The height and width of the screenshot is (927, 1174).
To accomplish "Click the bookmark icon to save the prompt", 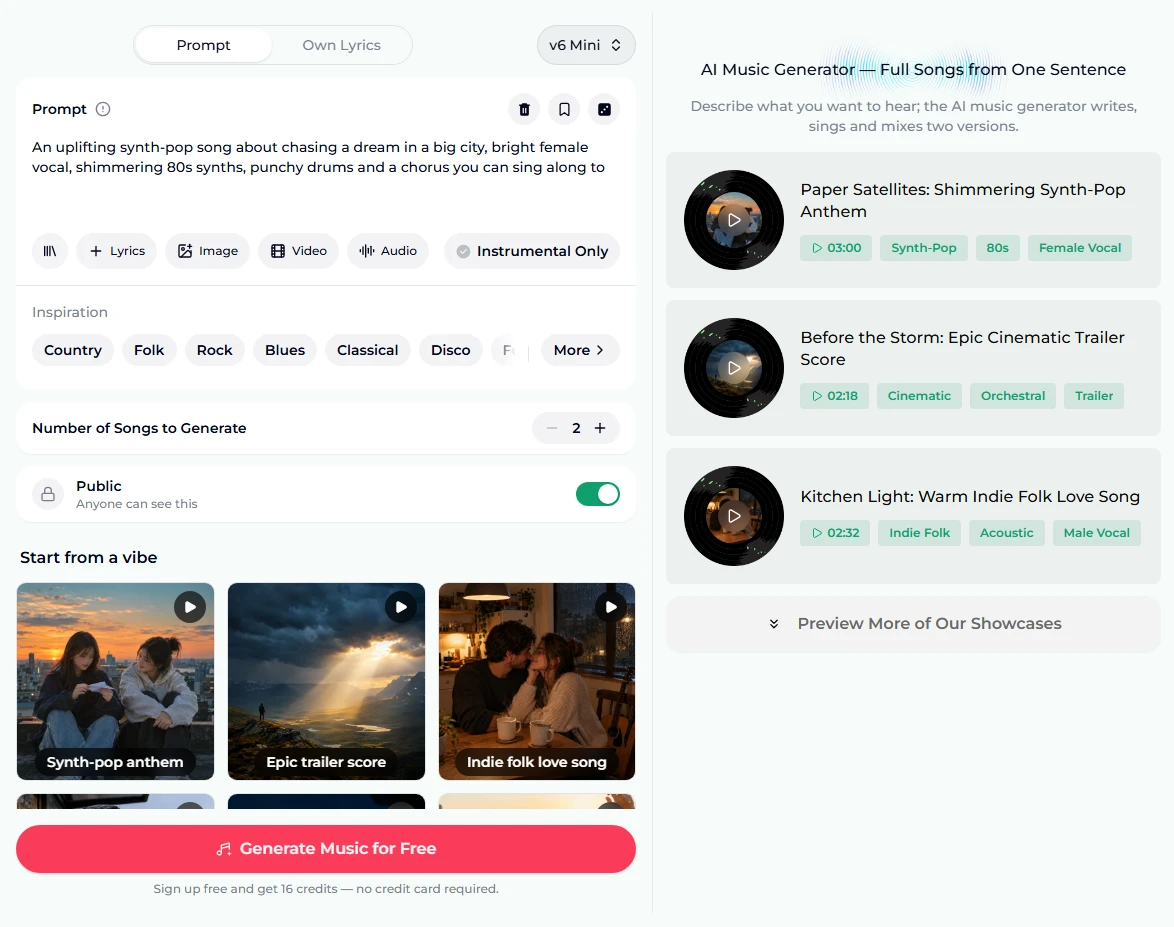I will pos(565,109).
